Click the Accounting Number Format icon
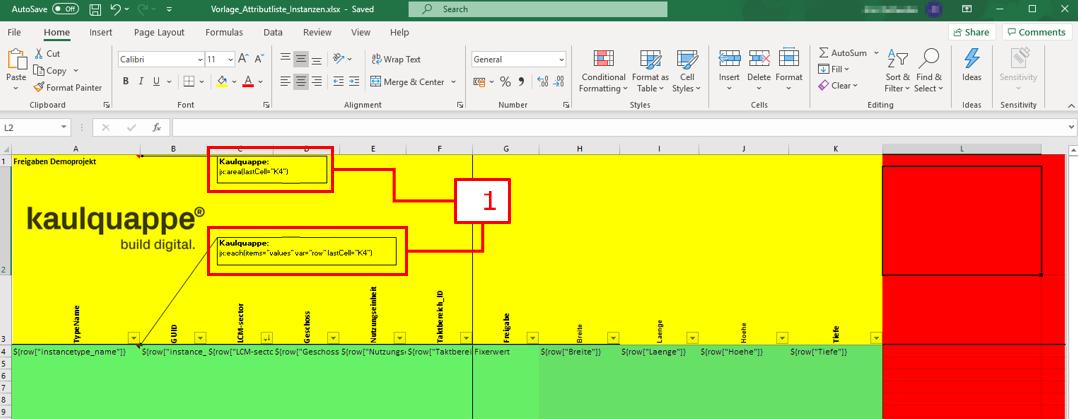 [x=479, y=82]
